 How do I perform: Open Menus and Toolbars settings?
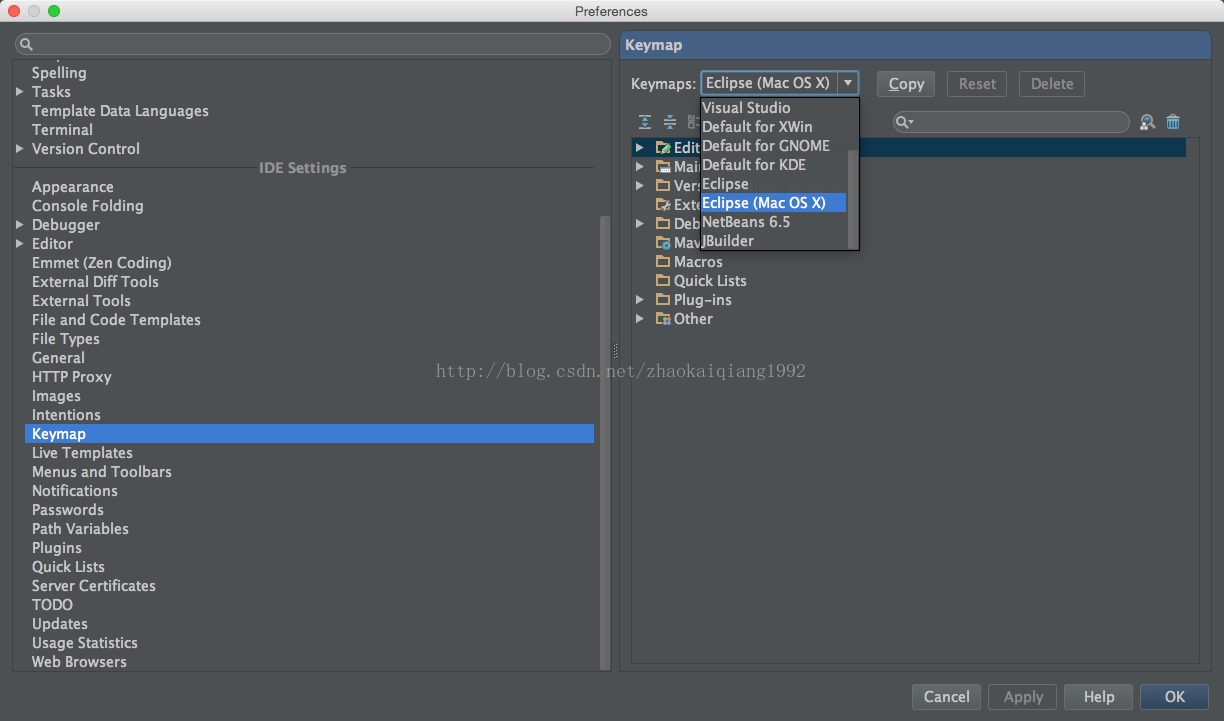(x=102, y=472)
